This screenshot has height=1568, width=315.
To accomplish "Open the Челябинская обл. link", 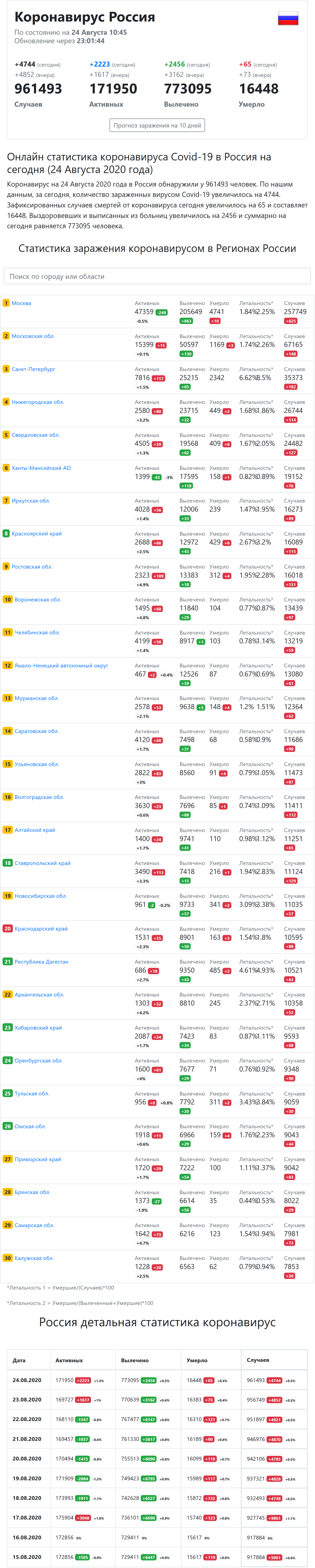I will [x=37, y=632].
